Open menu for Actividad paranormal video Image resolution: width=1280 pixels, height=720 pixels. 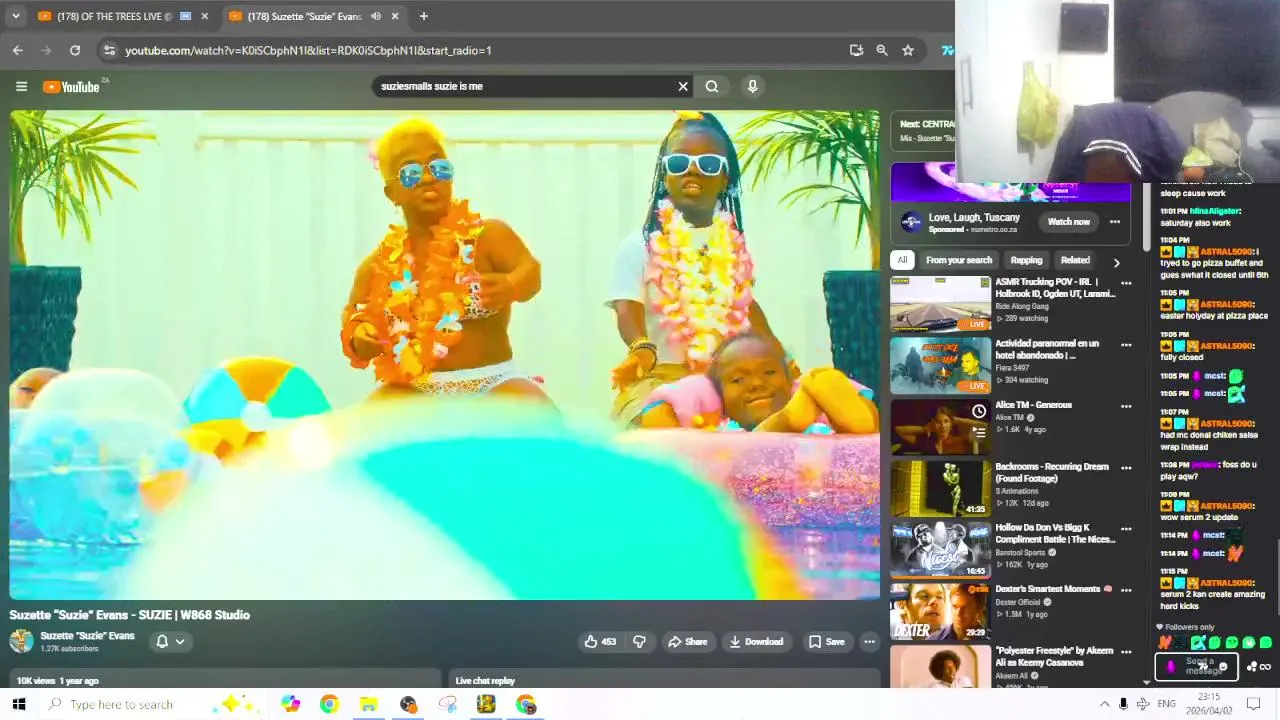click(x=1126, y=345)
